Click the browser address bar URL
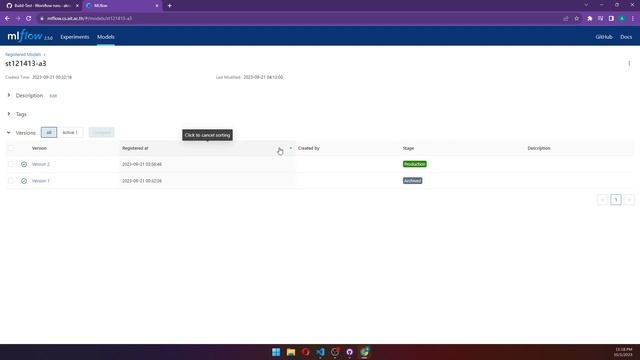 tap(89, 18)
